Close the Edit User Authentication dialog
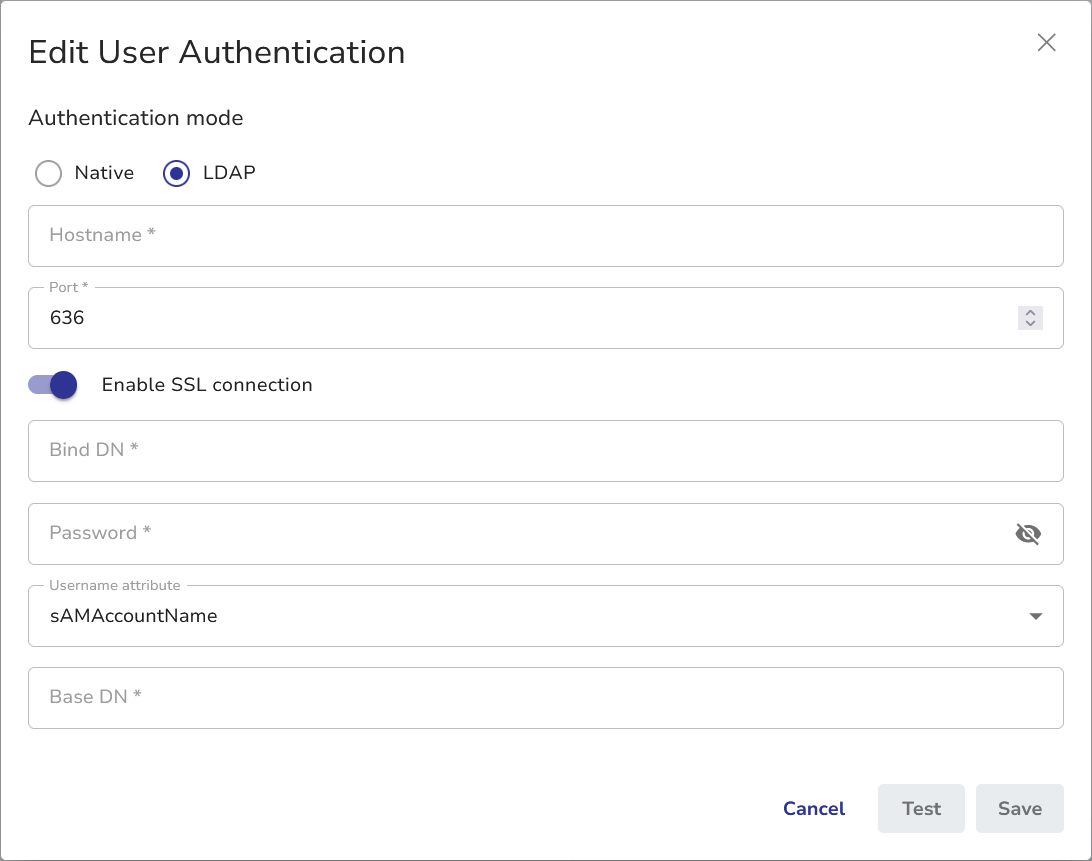The height and width of the screenshot is (861, 1092). tap(1046, 42)
